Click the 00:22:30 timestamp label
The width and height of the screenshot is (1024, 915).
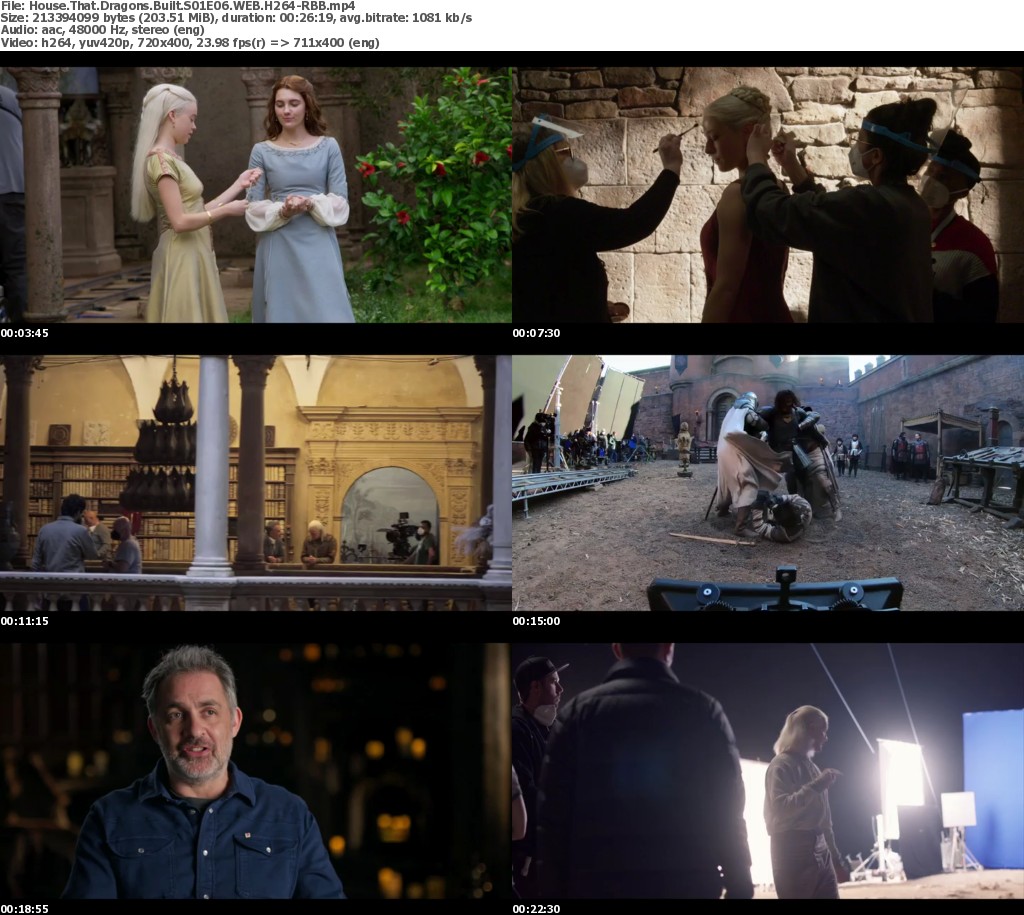(536, 908)
